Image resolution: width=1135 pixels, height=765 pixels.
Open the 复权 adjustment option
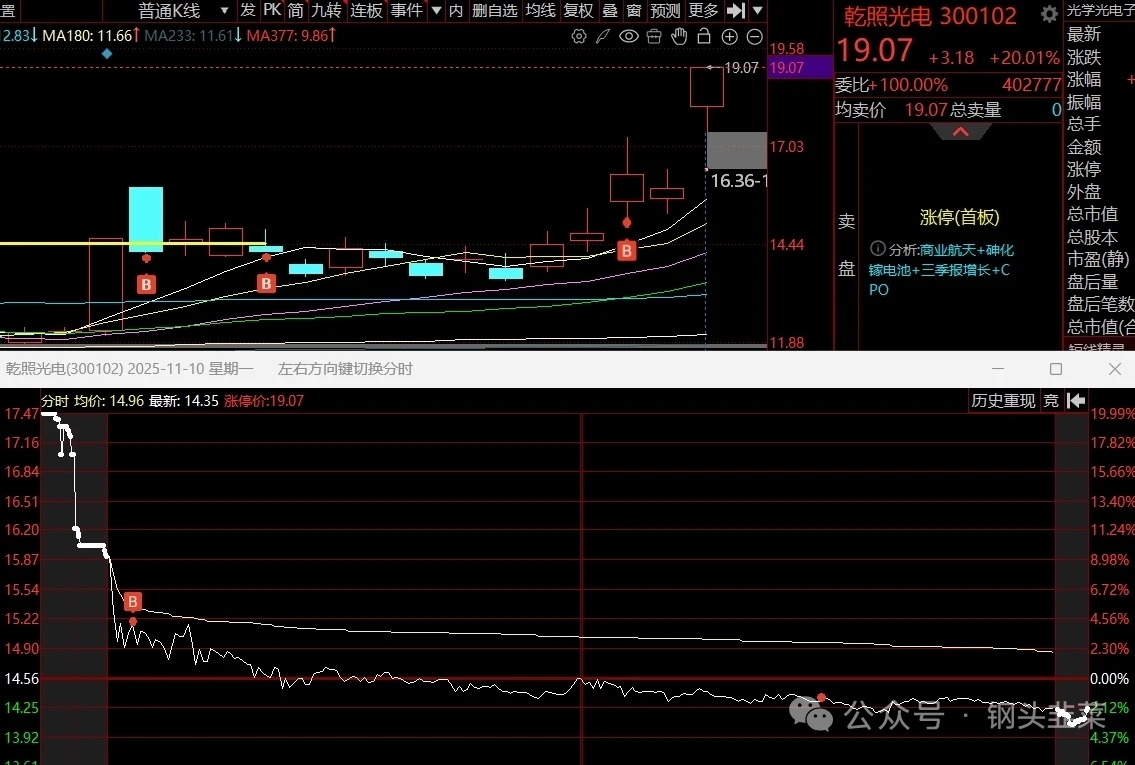[x=578, y=10]
